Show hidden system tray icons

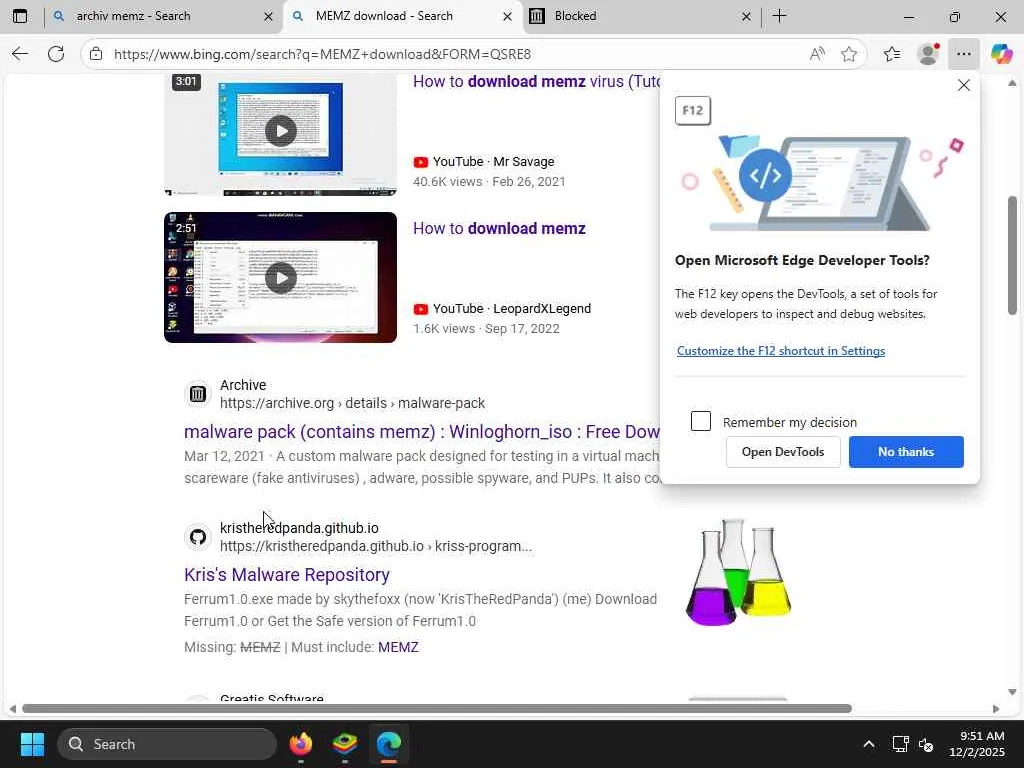(x=869, y=744)
